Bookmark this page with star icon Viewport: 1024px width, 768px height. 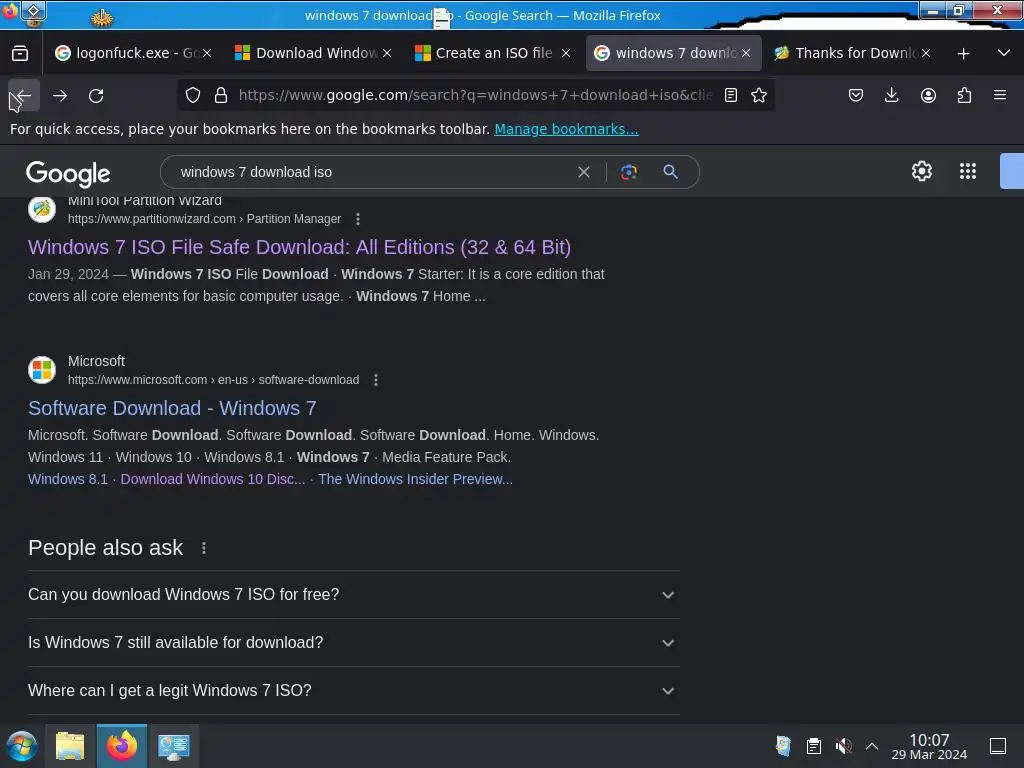(759, 95)
